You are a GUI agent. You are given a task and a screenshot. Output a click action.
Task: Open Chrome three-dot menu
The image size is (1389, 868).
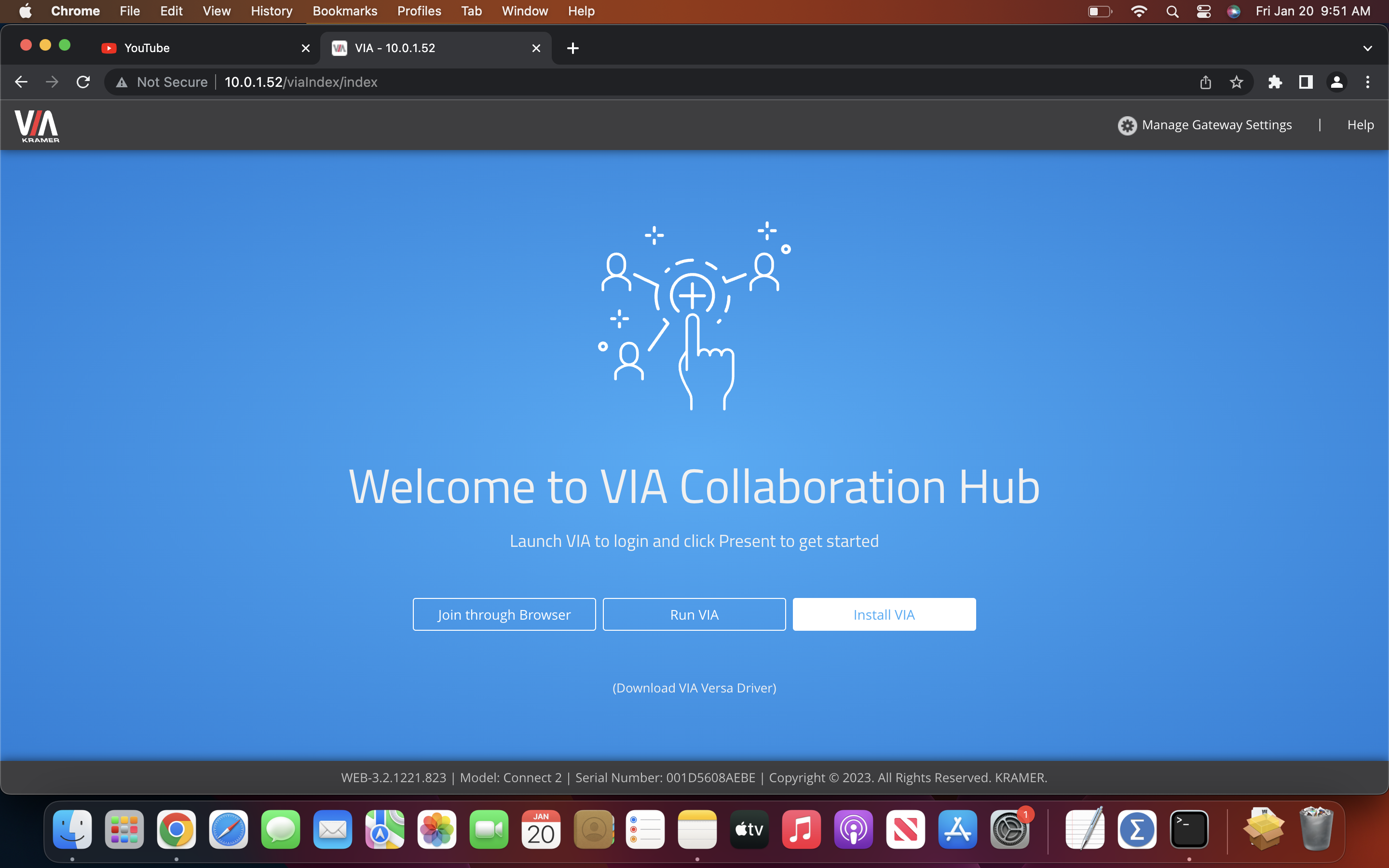pyautogui.click(x=1368, y=82)
